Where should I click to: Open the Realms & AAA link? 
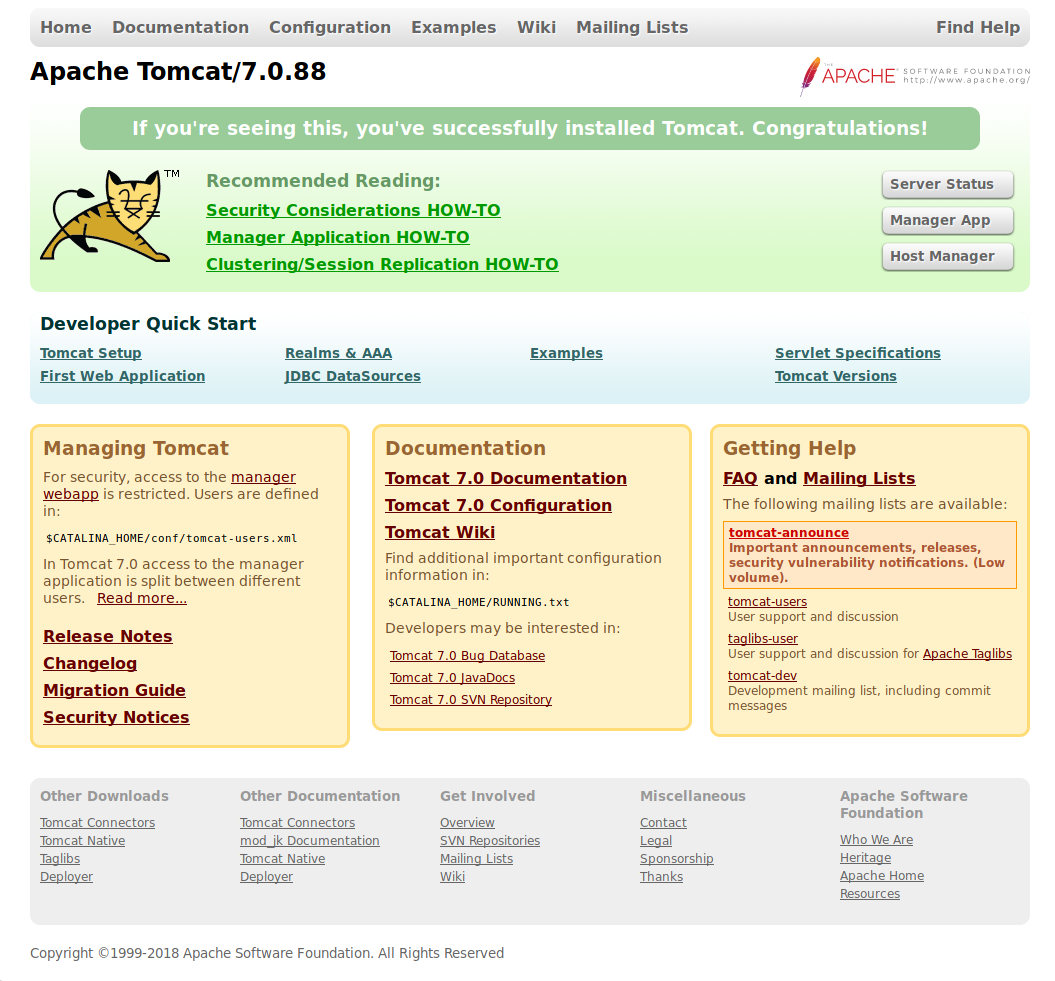point(338,353)
